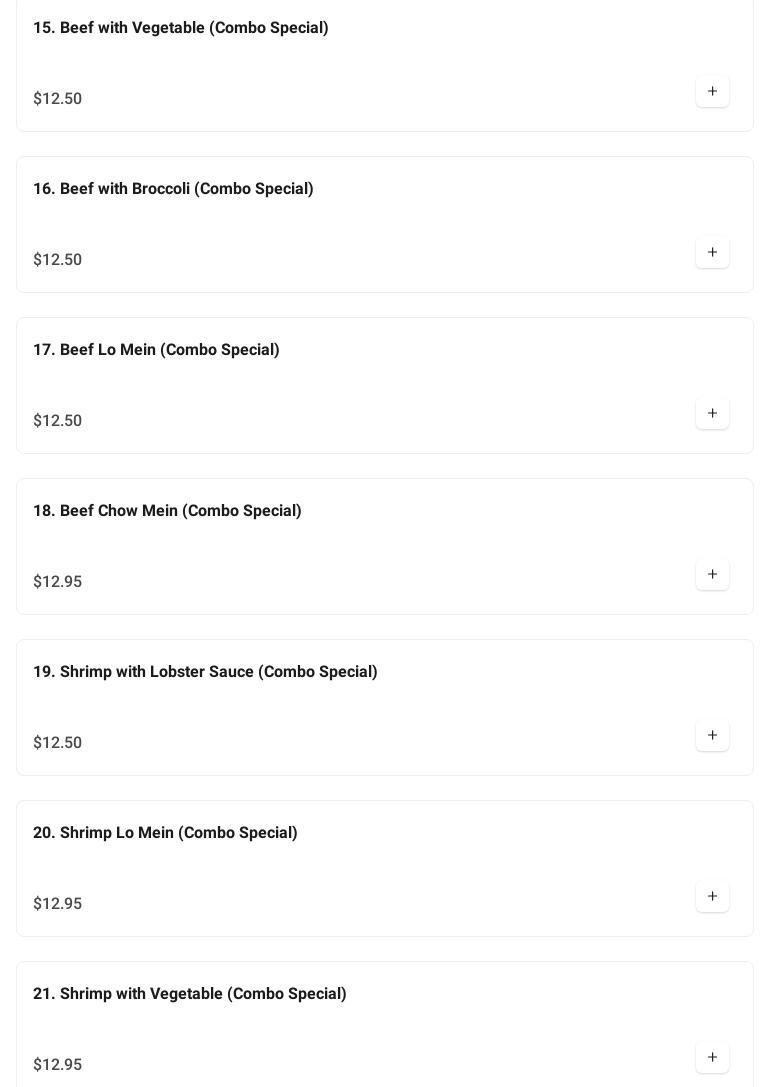Image resolution: width=770 pixels, height=1087 pixels.
Task: Open 18. Beef Chow Mein item details
Action: click(167, 511)
